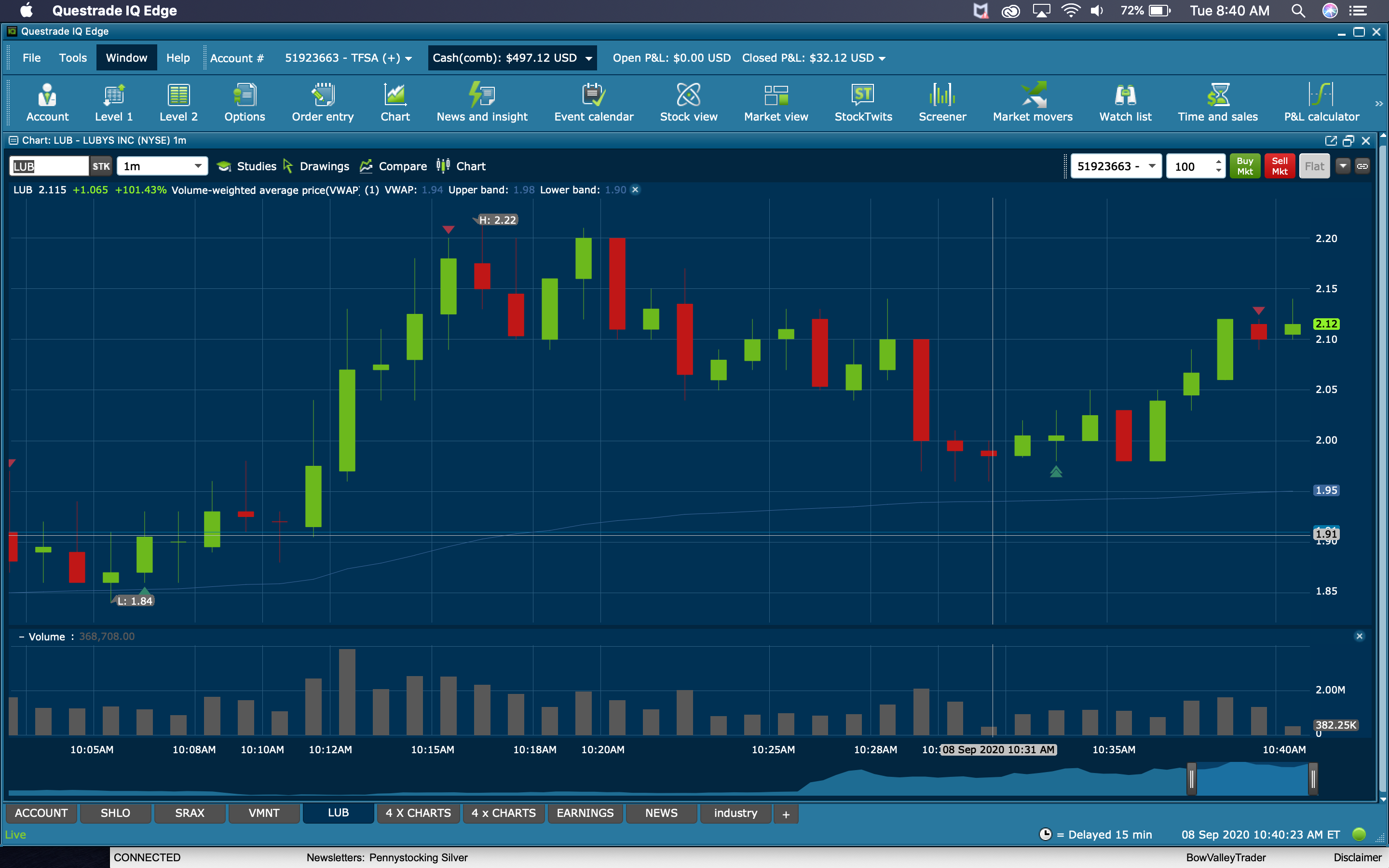Click the right range handle on overview slider
Image resolution: width=1389 pixels, height=868 pixels.
pyautogui.click(x=1313, y=779)
